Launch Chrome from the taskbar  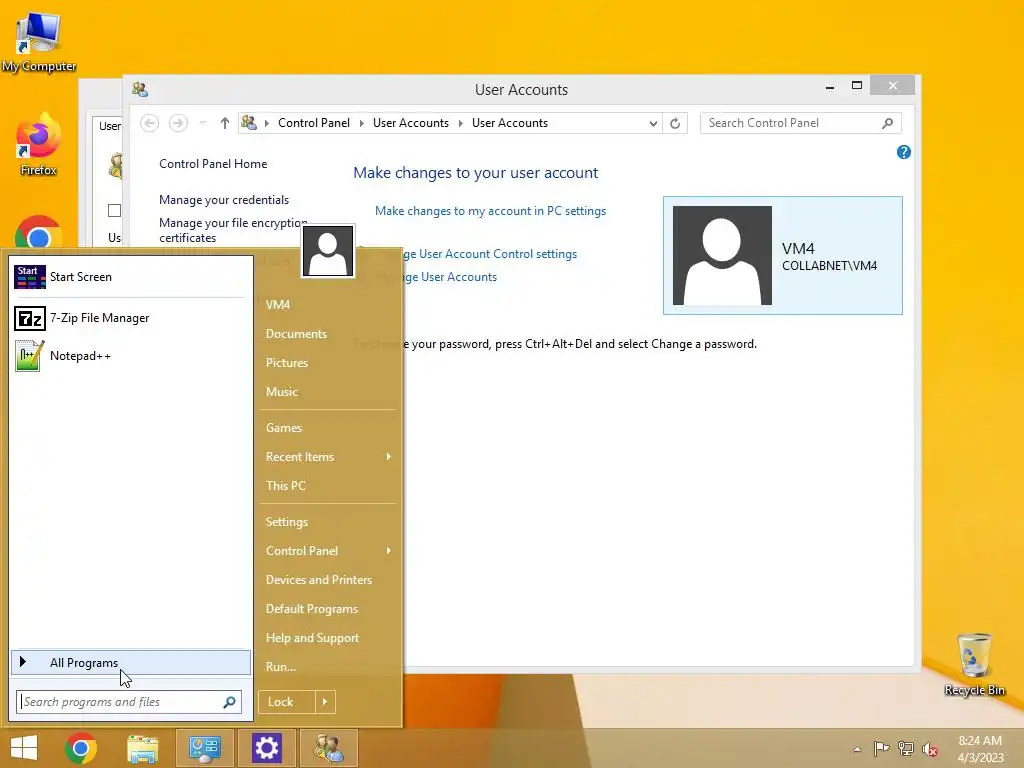(x=81, y=748)
